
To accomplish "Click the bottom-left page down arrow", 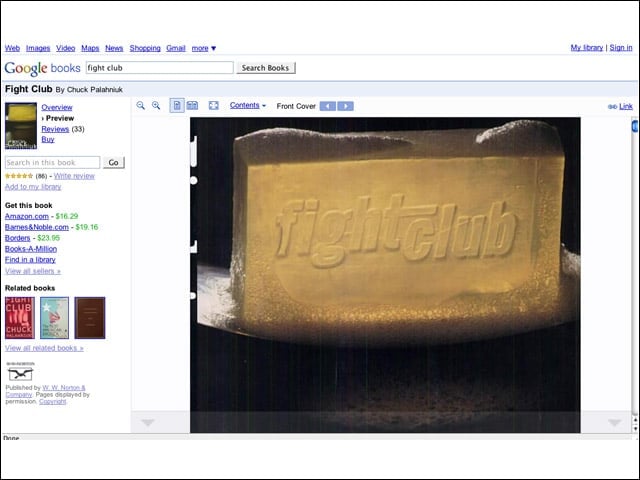I will point(148,422).
